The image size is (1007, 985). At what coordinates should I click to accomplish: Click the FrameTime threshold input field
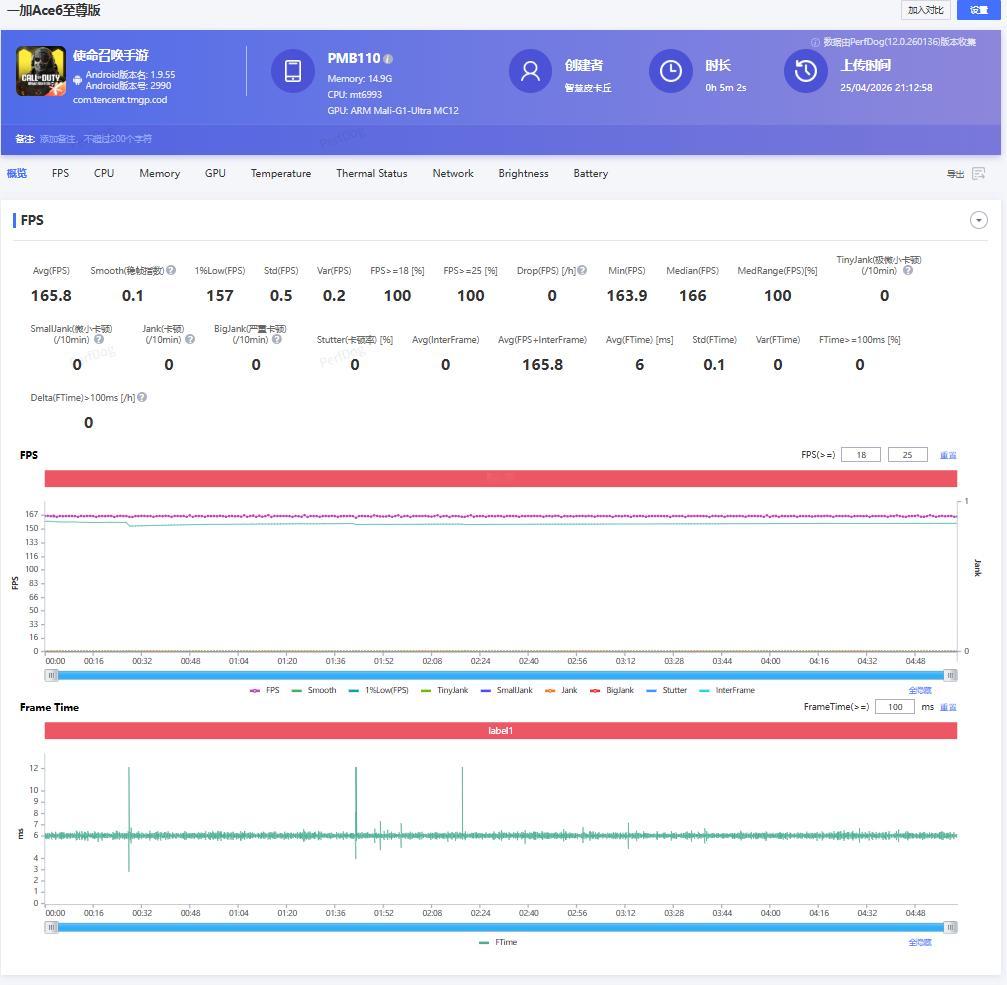click(x=894, y=707)
